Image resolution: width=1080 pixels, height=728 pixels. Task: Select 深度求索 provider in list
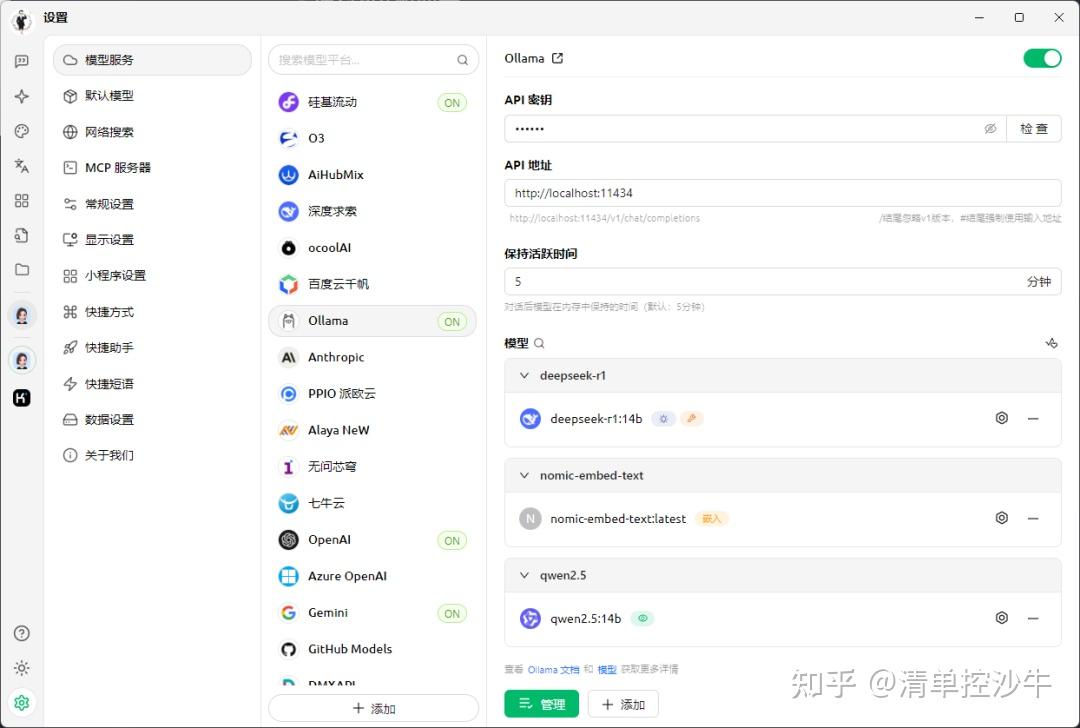tap(373, 211)
